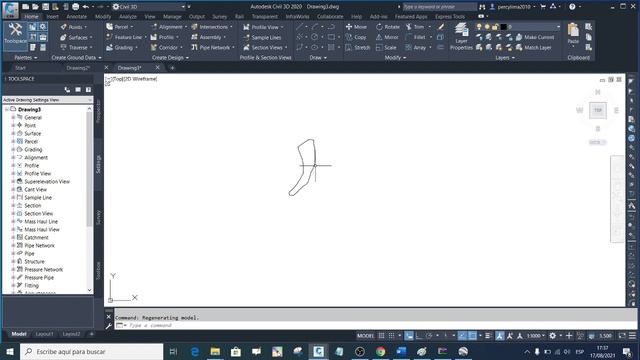The height and width of the screenshot is (360, 640).
Task: Click the Move tool in Modify panel
Action: click(x=356, y=27)
